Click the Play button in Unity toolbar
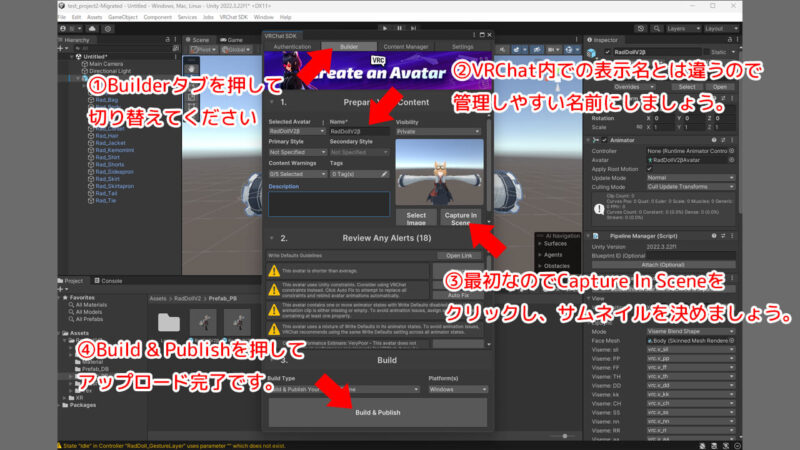Screen dimensions: 800x450 [x=385, y=29]
